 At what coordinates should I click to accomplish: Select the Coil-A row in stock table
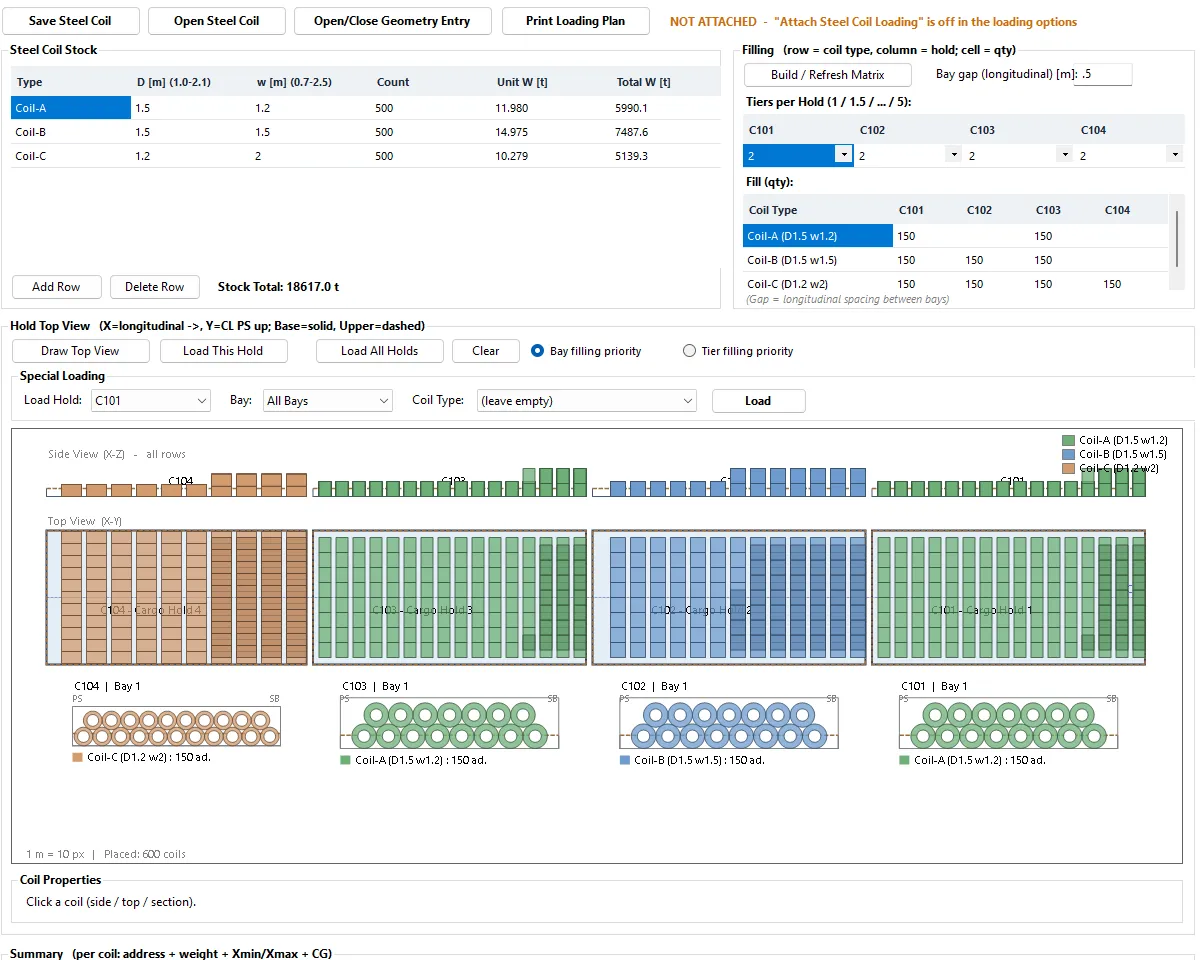point(365,108)
